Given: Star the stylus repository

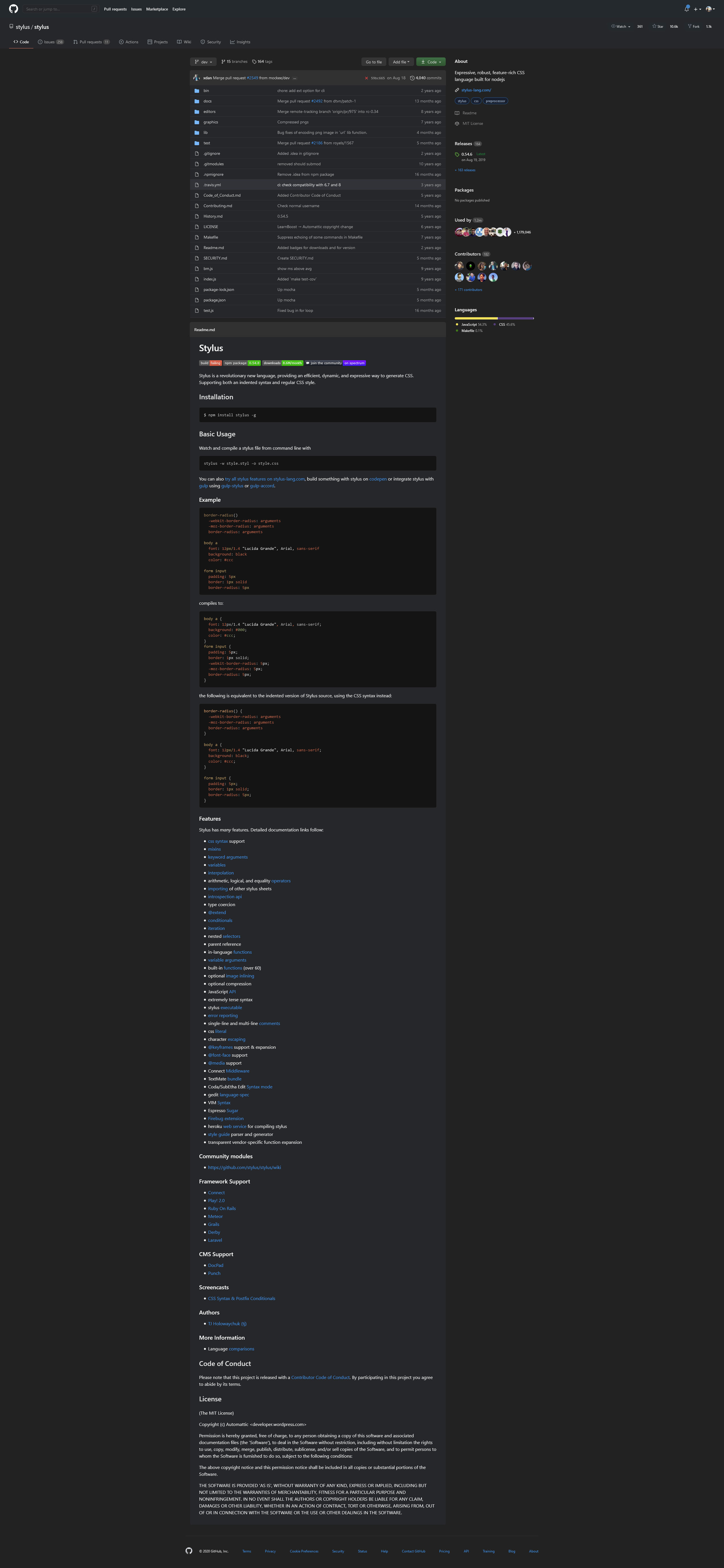Looking at the screenshot, I should (658, 27).
